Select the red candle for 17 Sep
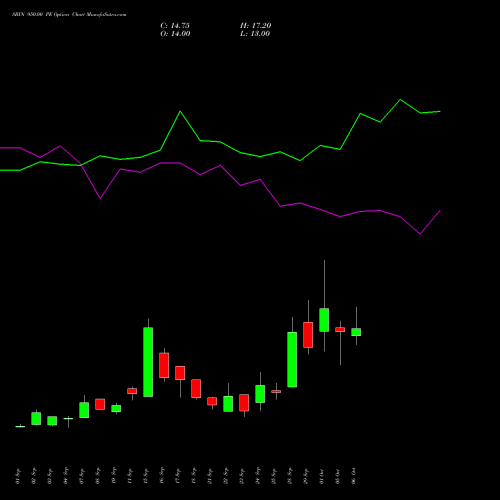Screen dimensions: 500x500 coord(180,373)
